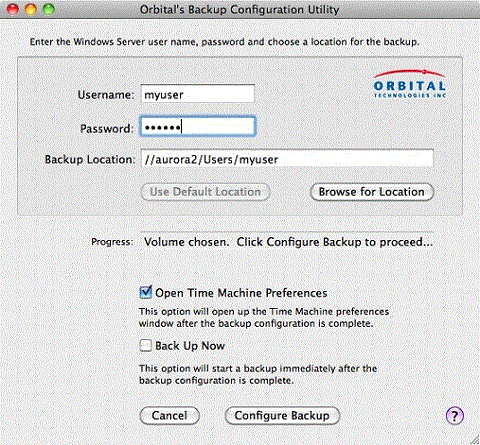
Task: Click Configure Backup to proceed
Action: pos(282,416)
